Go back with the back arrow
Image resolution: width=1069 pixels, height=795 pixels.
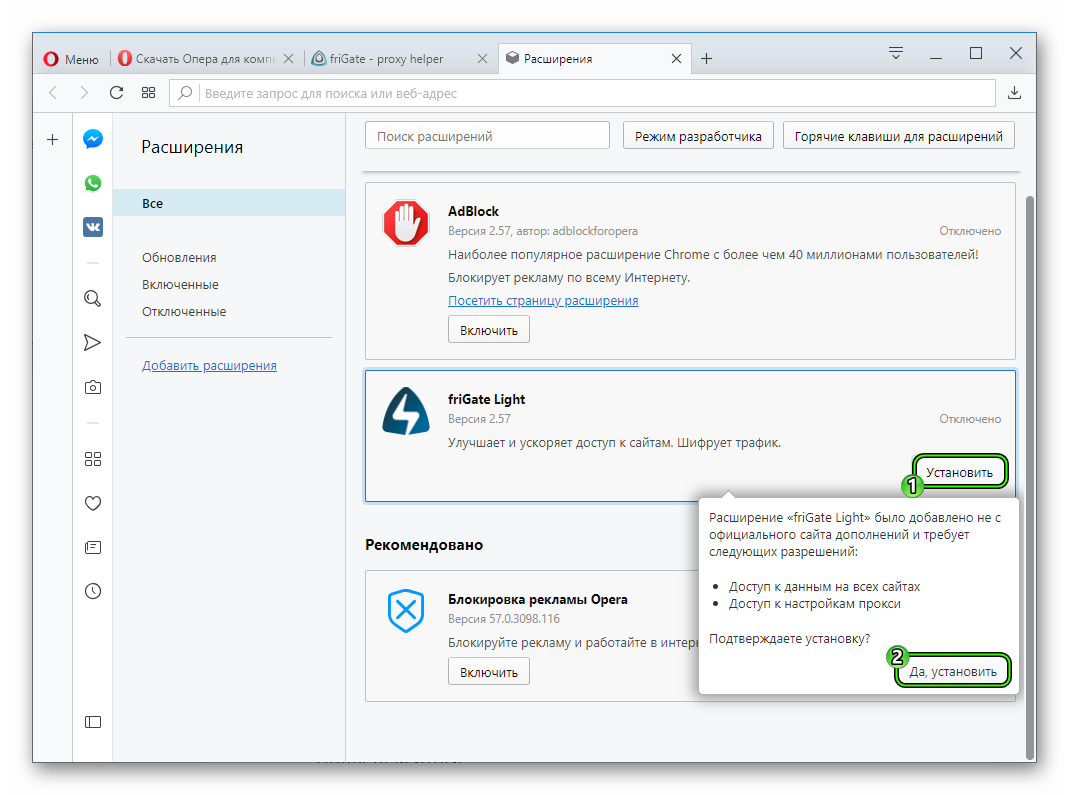pos(53,93)
